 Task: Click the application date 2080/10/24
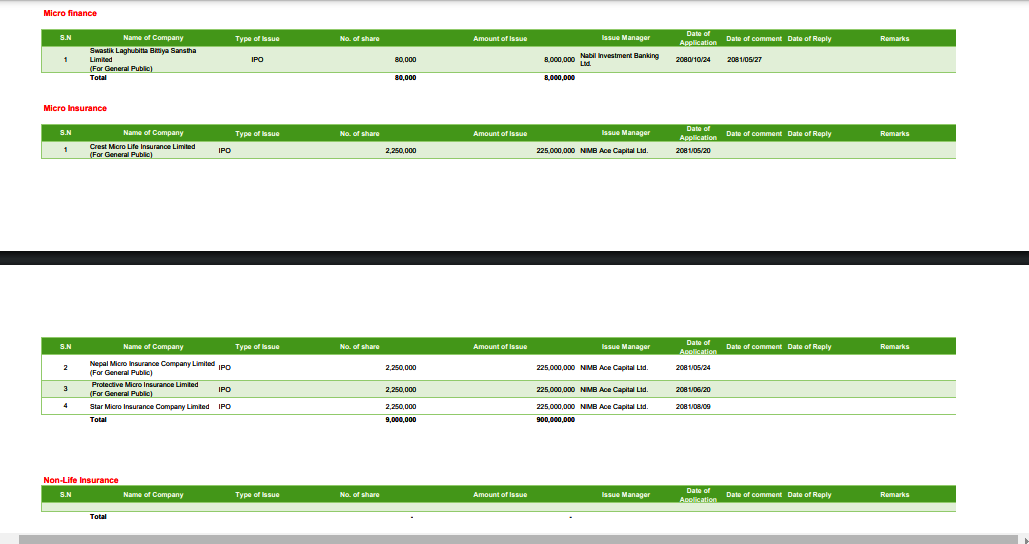(692, 60)
